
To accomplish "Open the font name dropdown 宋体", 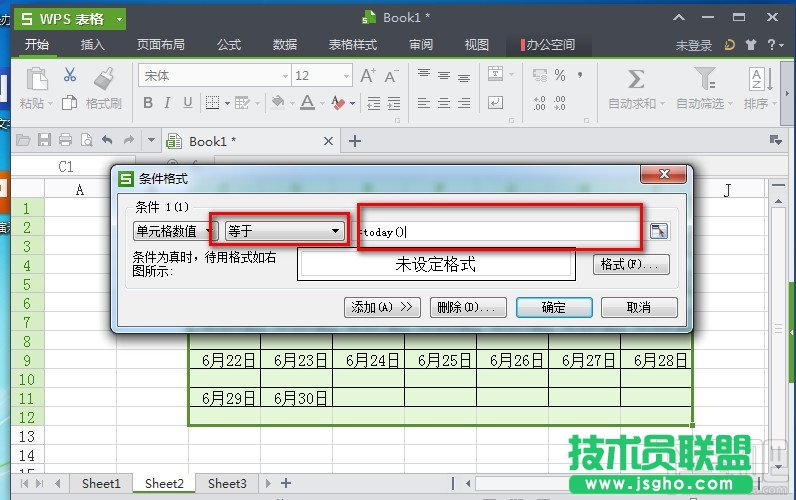I will [x=285, y=76].
